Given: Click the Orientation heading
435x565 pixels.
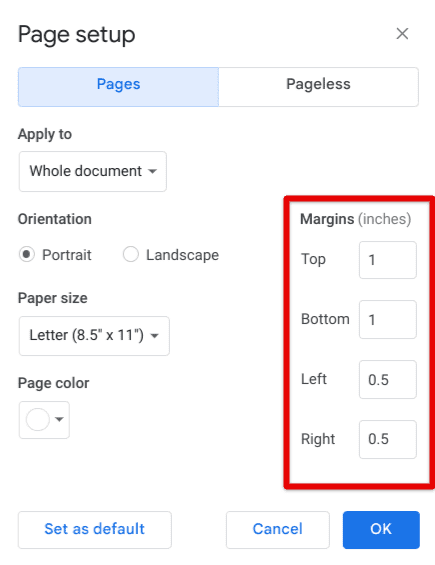Looking at the screenshot, I should [55, 219].
